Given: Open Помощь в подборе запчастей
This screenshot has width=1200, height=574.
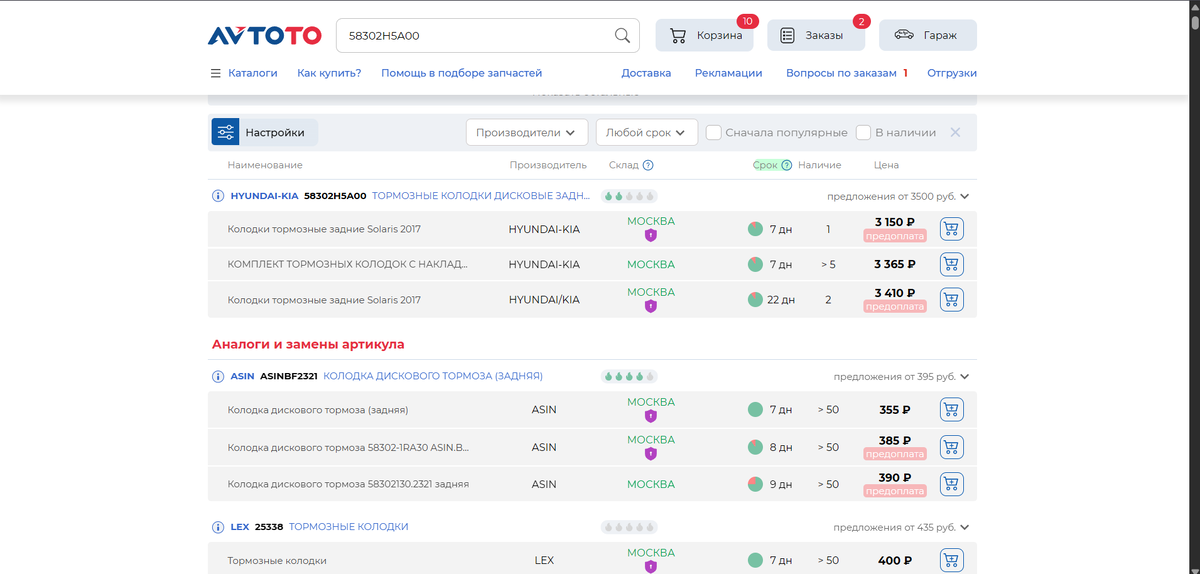Looking at the screenshot, I should tap(461, 73).
